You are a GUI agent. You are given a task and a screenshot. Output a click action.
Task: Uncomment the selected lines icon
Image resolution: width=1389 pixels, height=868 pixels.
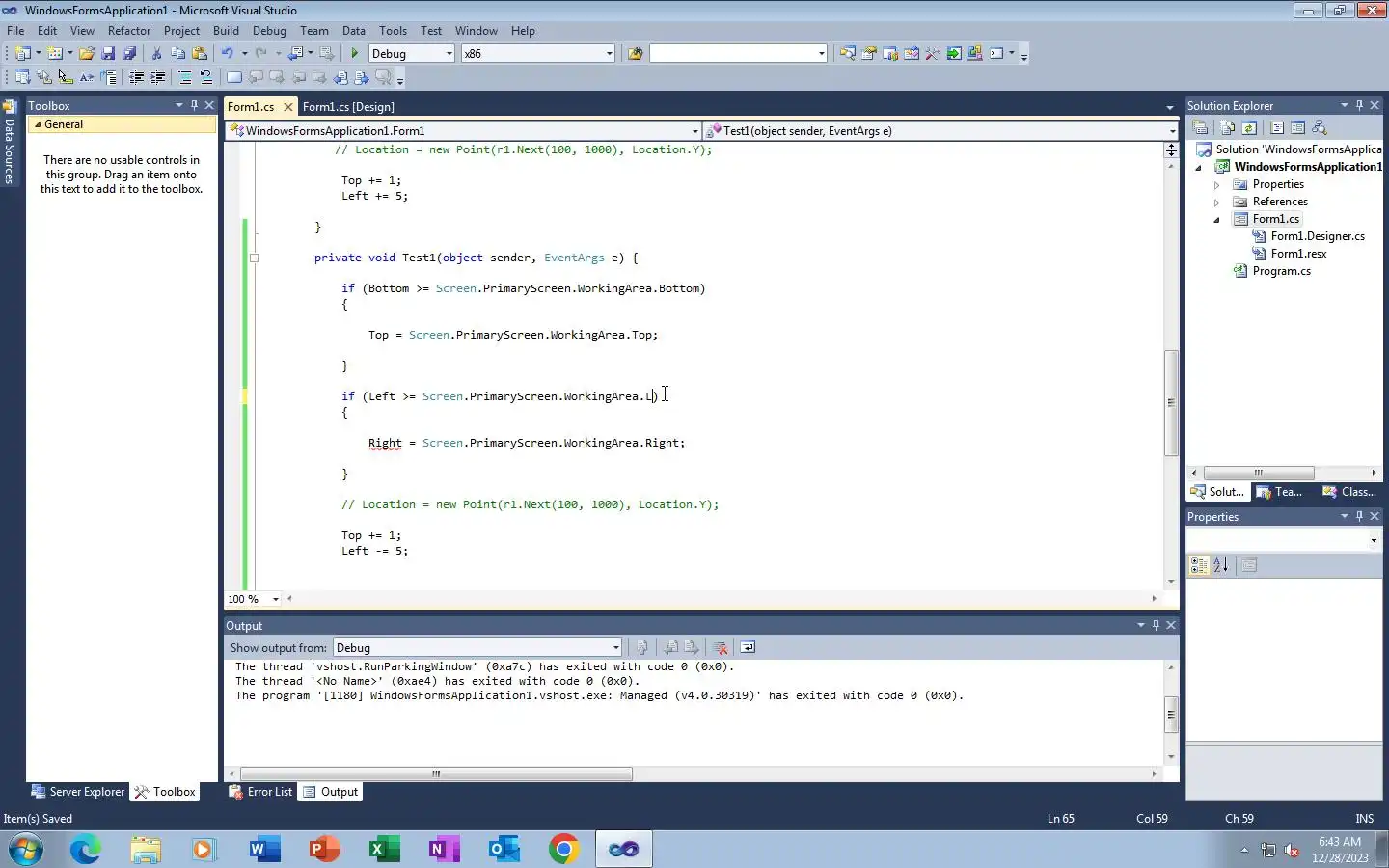click(x=206, y=77)
